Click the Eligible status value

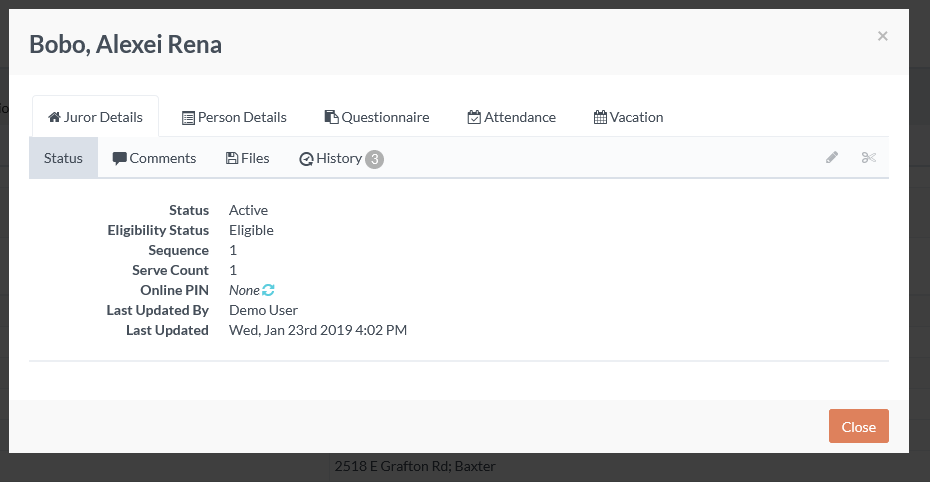point(251,230)
